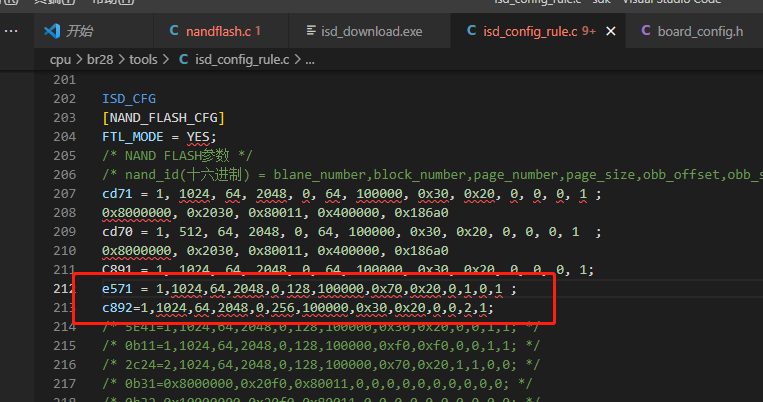Click the e571 identifier on line 212
The width and height of the screenshot is (763, 402).
click(x=117, y=289)
